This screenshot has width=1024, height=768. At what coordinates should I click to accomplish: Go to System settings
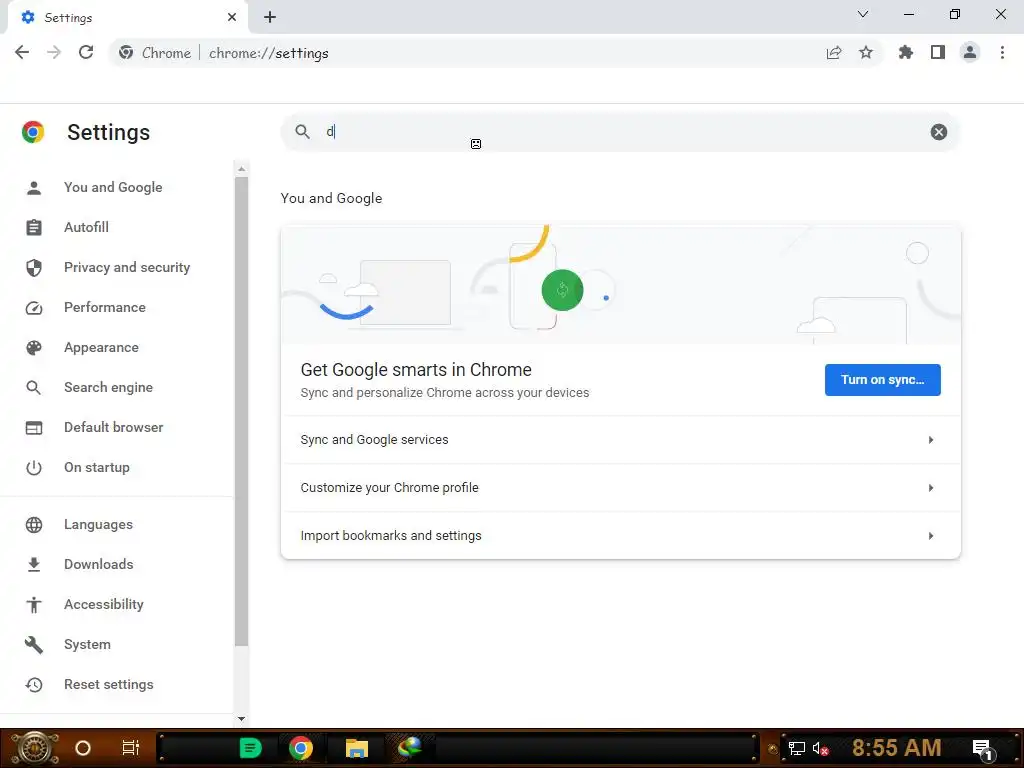pyautogui.click(x=87, y=645)
